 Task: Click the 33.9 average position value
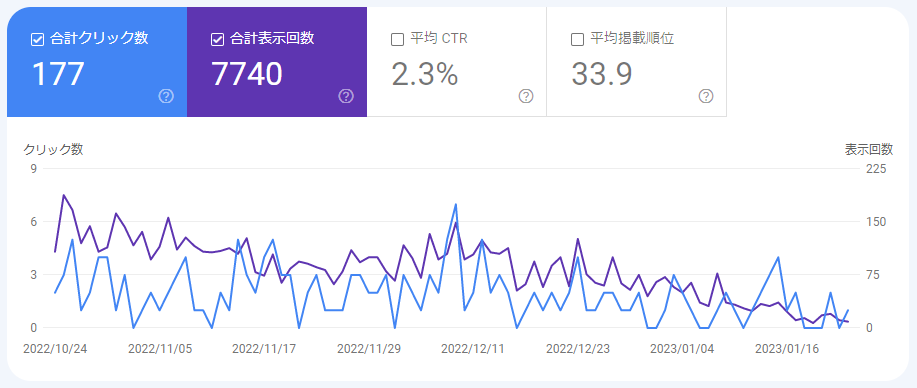602,74
